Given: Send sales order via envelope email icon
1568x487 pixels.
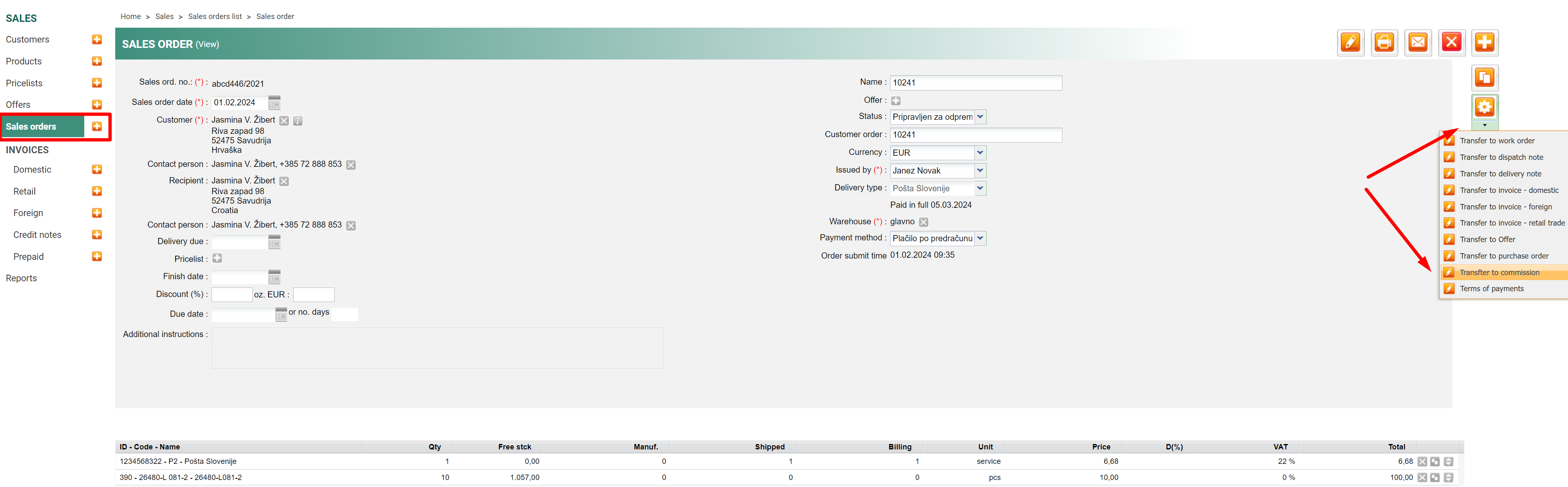Looking at the screenshot, I should coord(1418,43).
